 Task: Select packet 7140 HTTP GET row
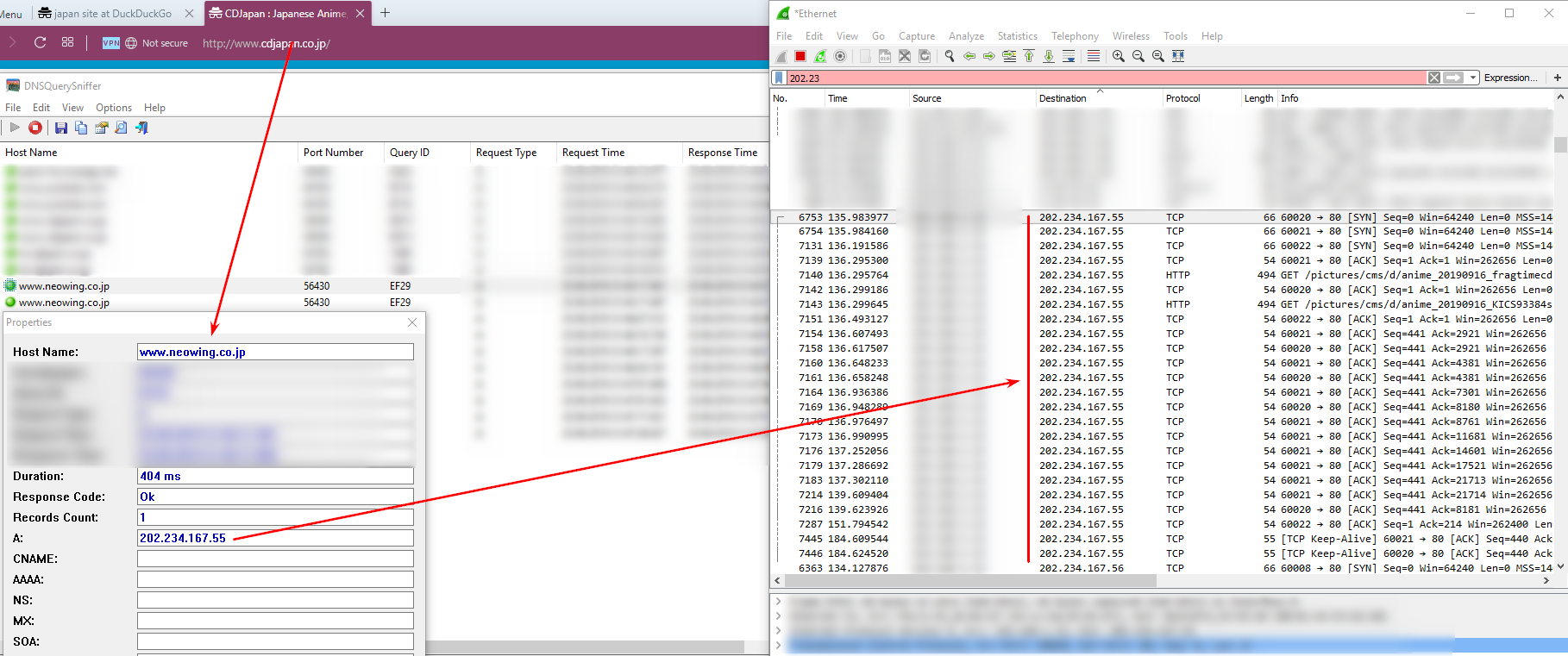coord(1163,275)
